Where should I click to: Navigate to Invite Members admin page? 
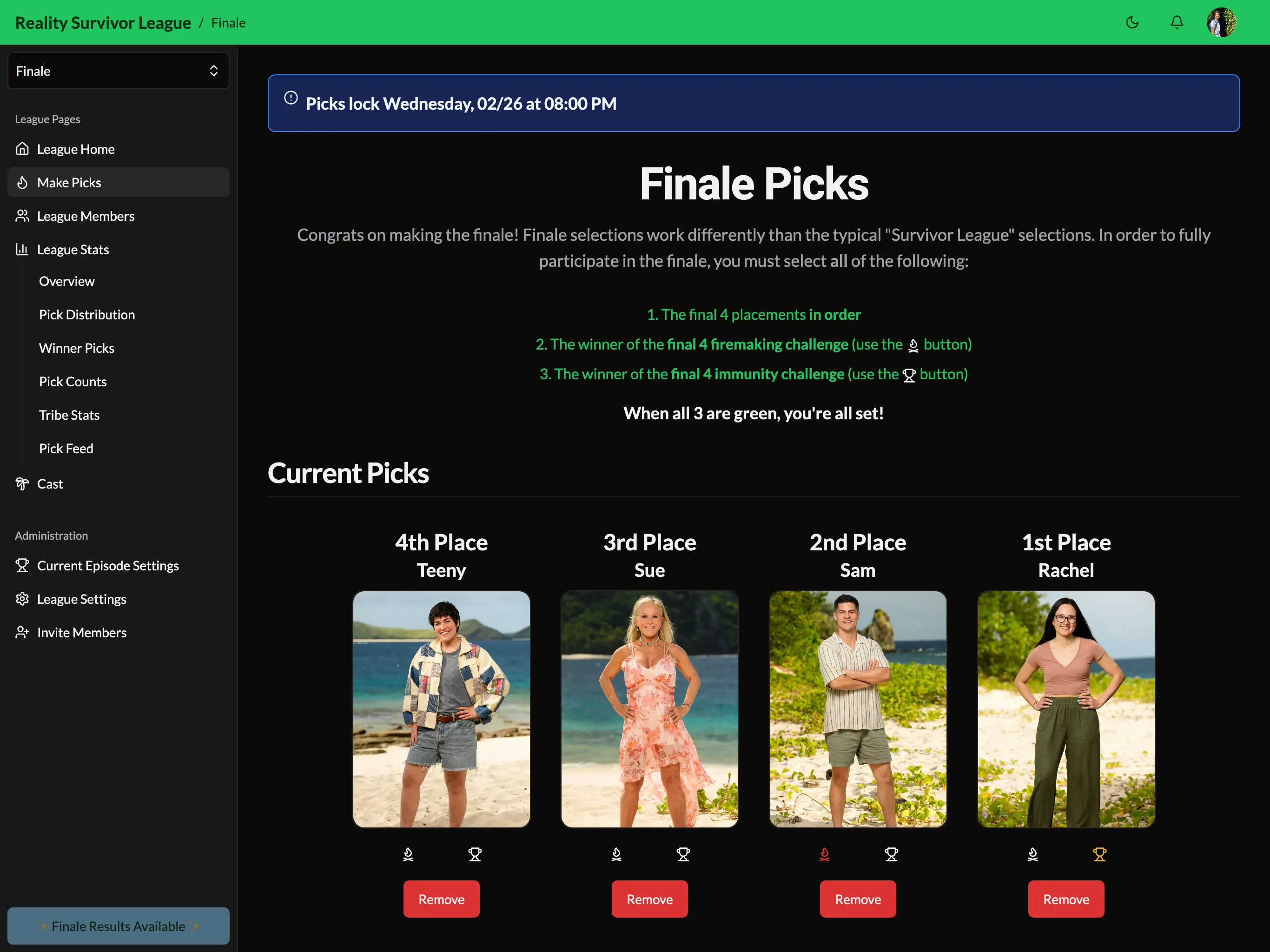click(82, 632)
